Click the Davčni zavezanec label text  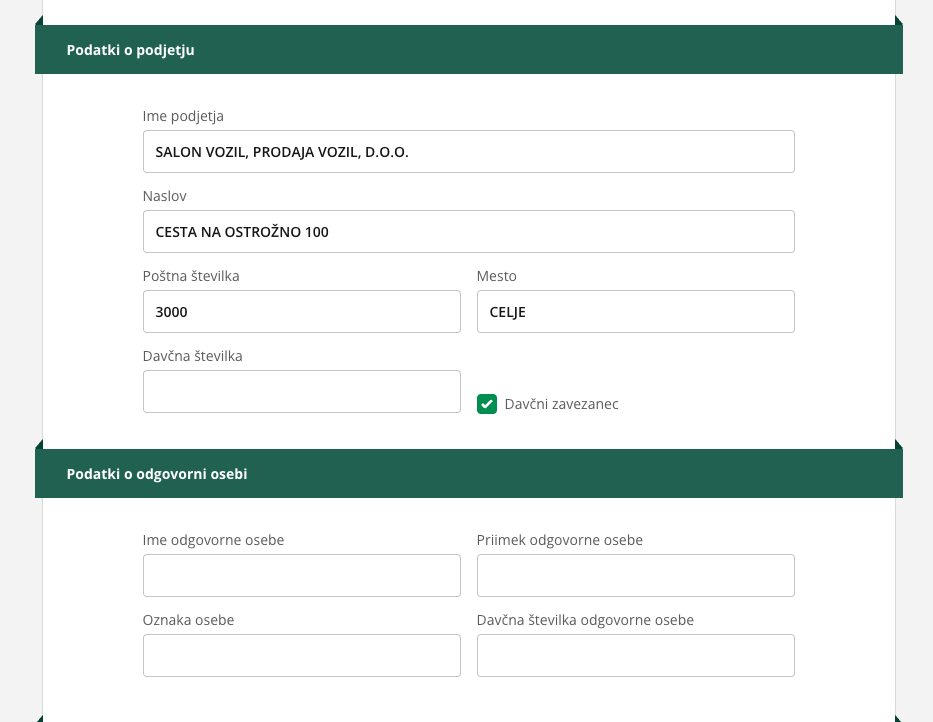(561, 404)
